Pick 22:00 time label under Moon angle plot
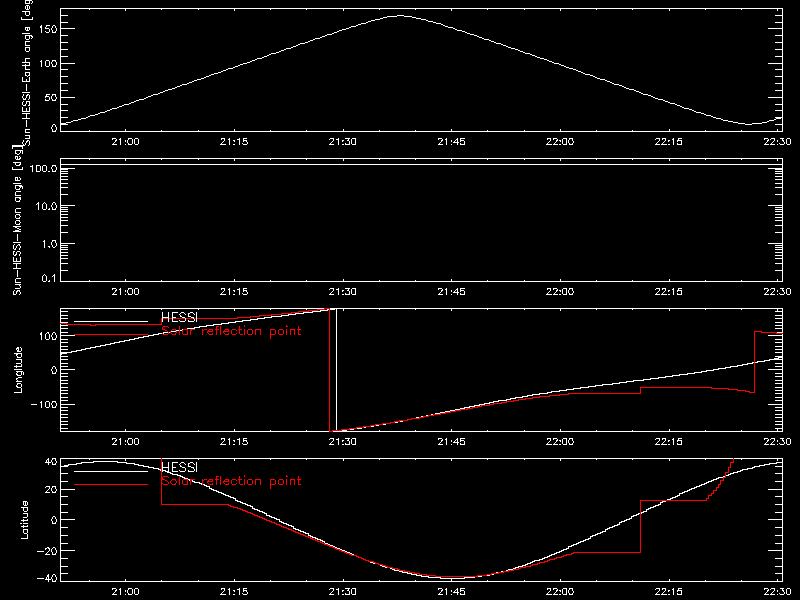The height and width of the screenshot is (600, 800). pyautogui.click(x=560, y=291)
